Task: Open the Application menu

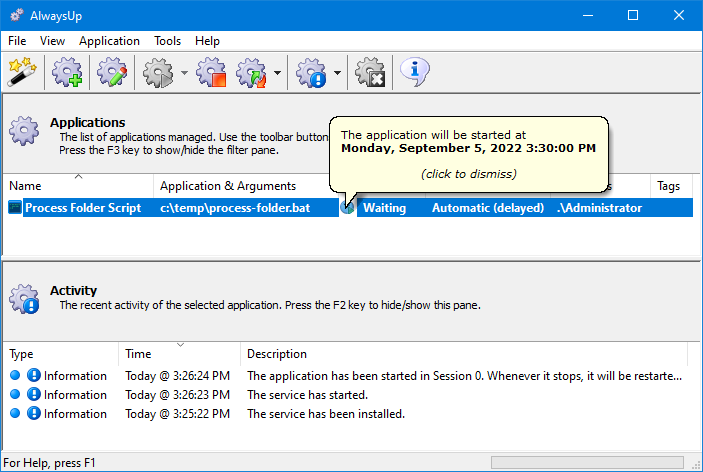Action: (109, 41)
